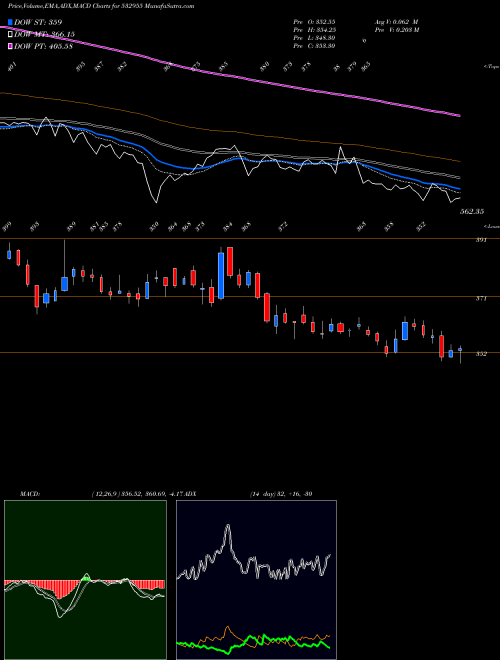Click the (14 day) ADX values text
This screenshot has height=660, width=500.
[x=281, y=494]
